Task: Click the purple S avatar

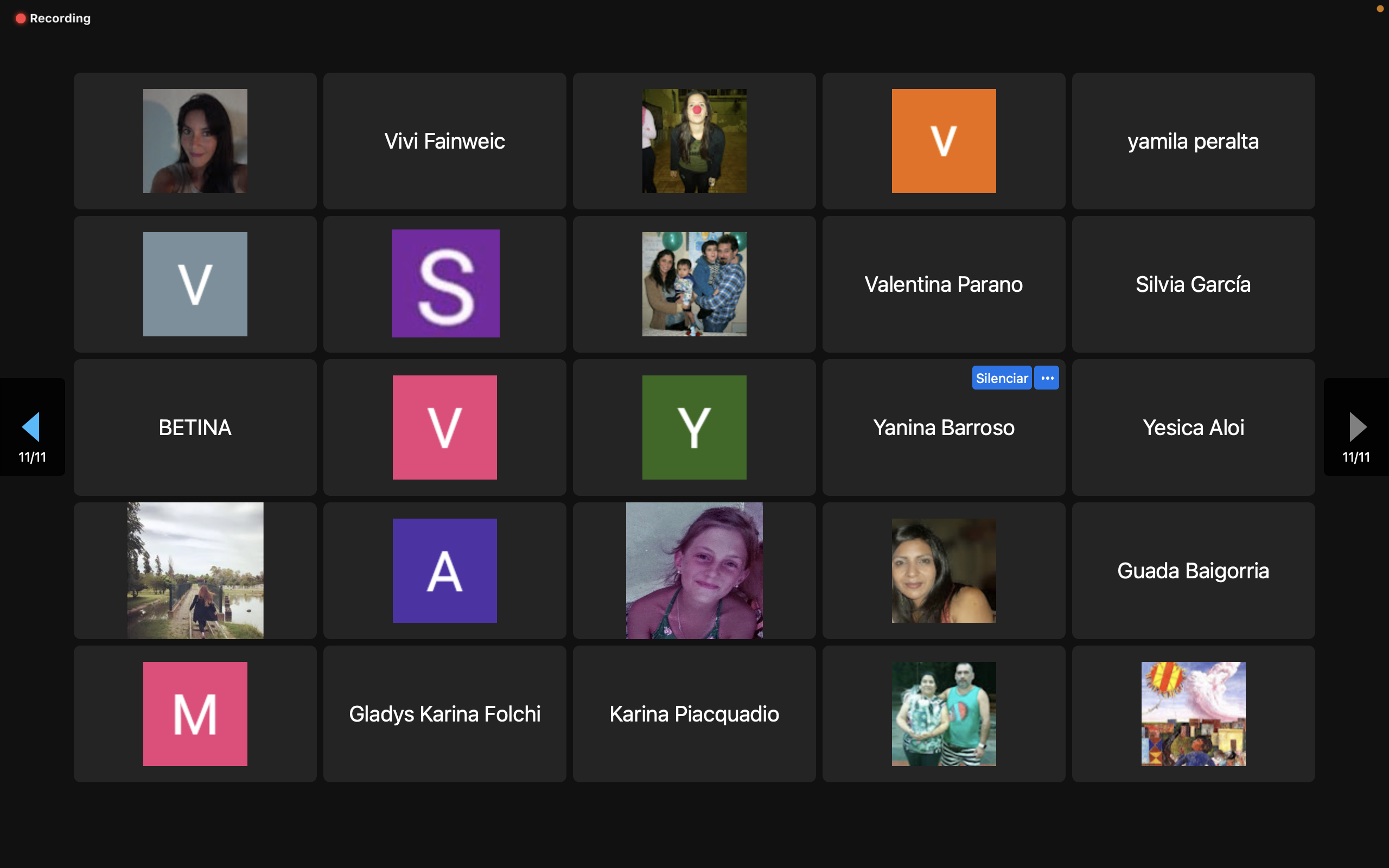Action: pos(445,284)
